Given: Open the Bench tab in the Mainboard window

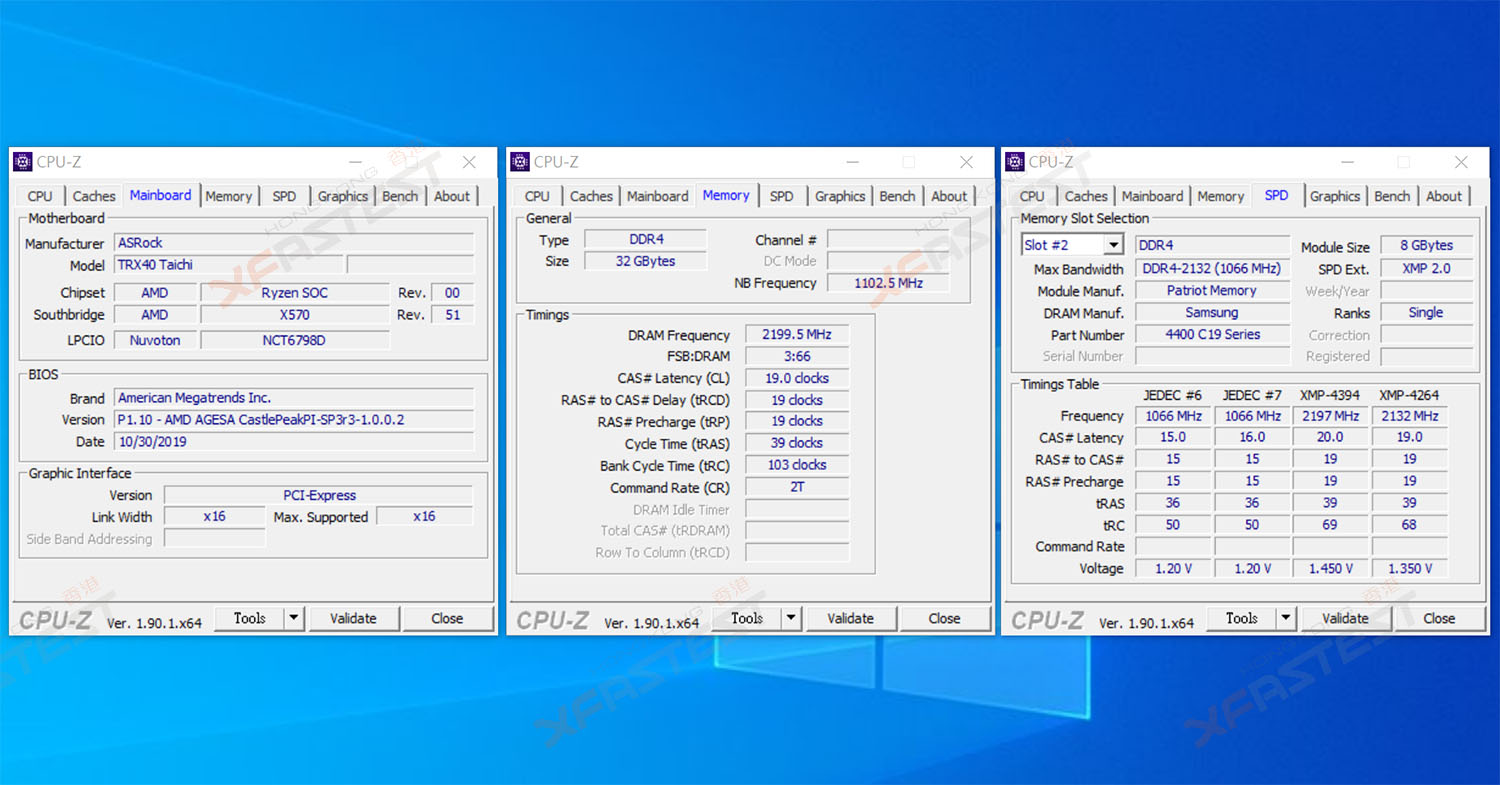Looking at the screenshot, I should tap(400, 196).
